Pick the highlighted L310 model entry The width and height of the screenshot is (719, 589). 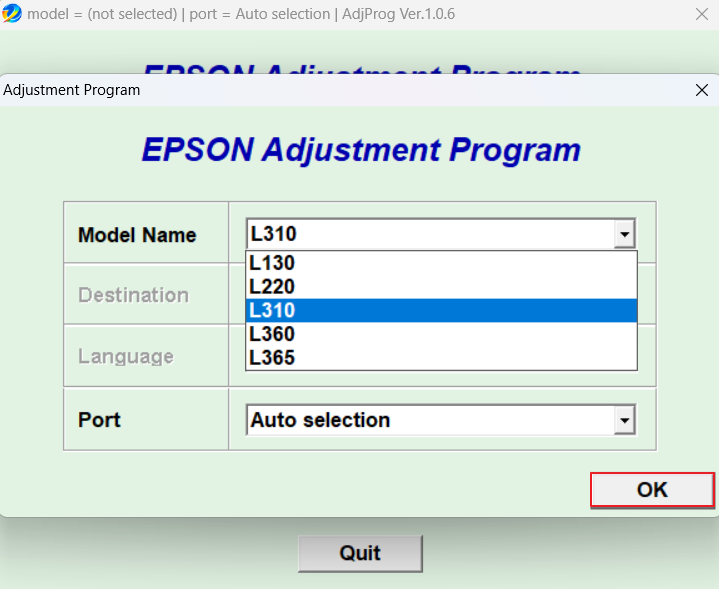(440, 311)
